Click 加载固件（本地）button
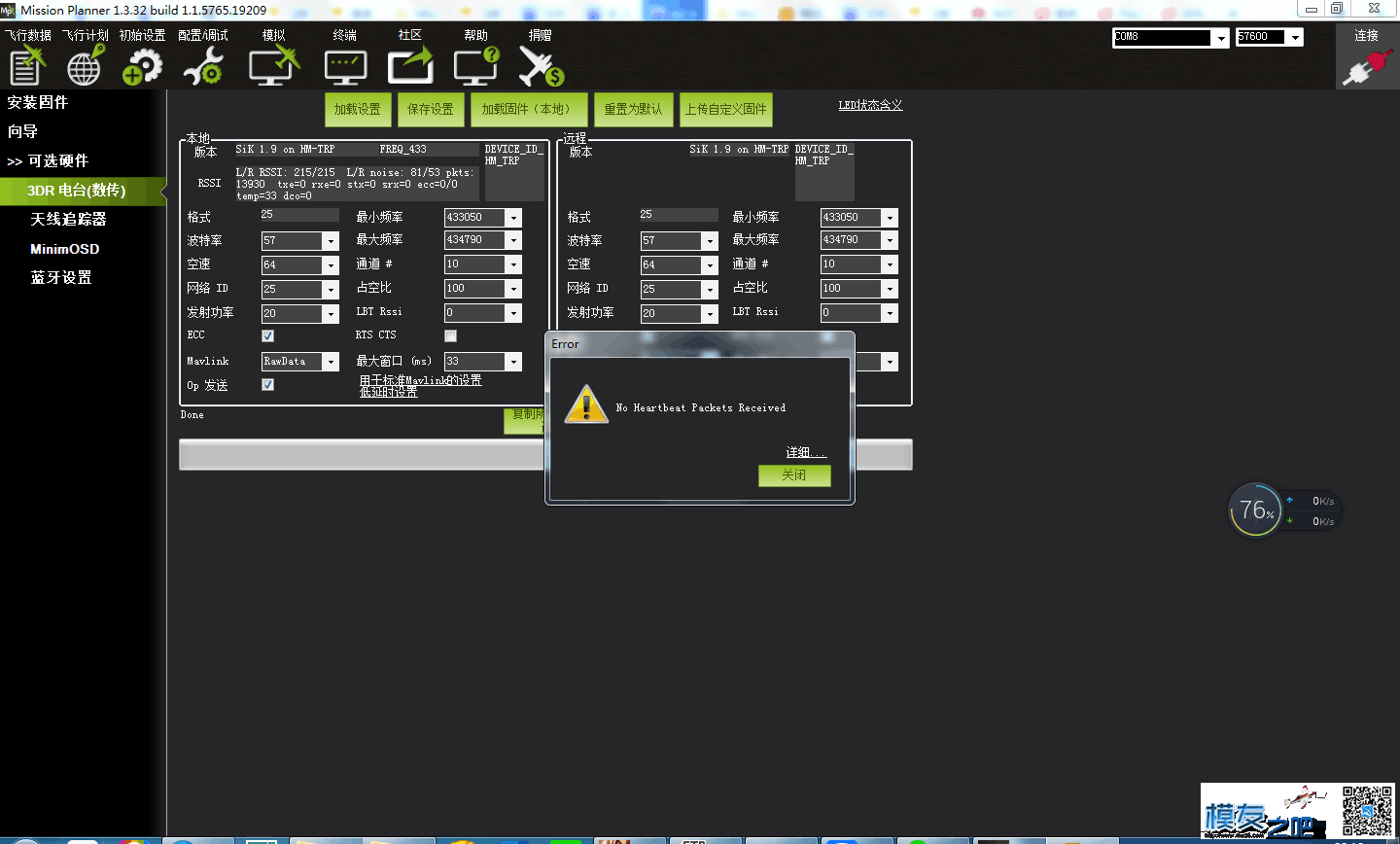1400x844 pixels. (529, 110)
